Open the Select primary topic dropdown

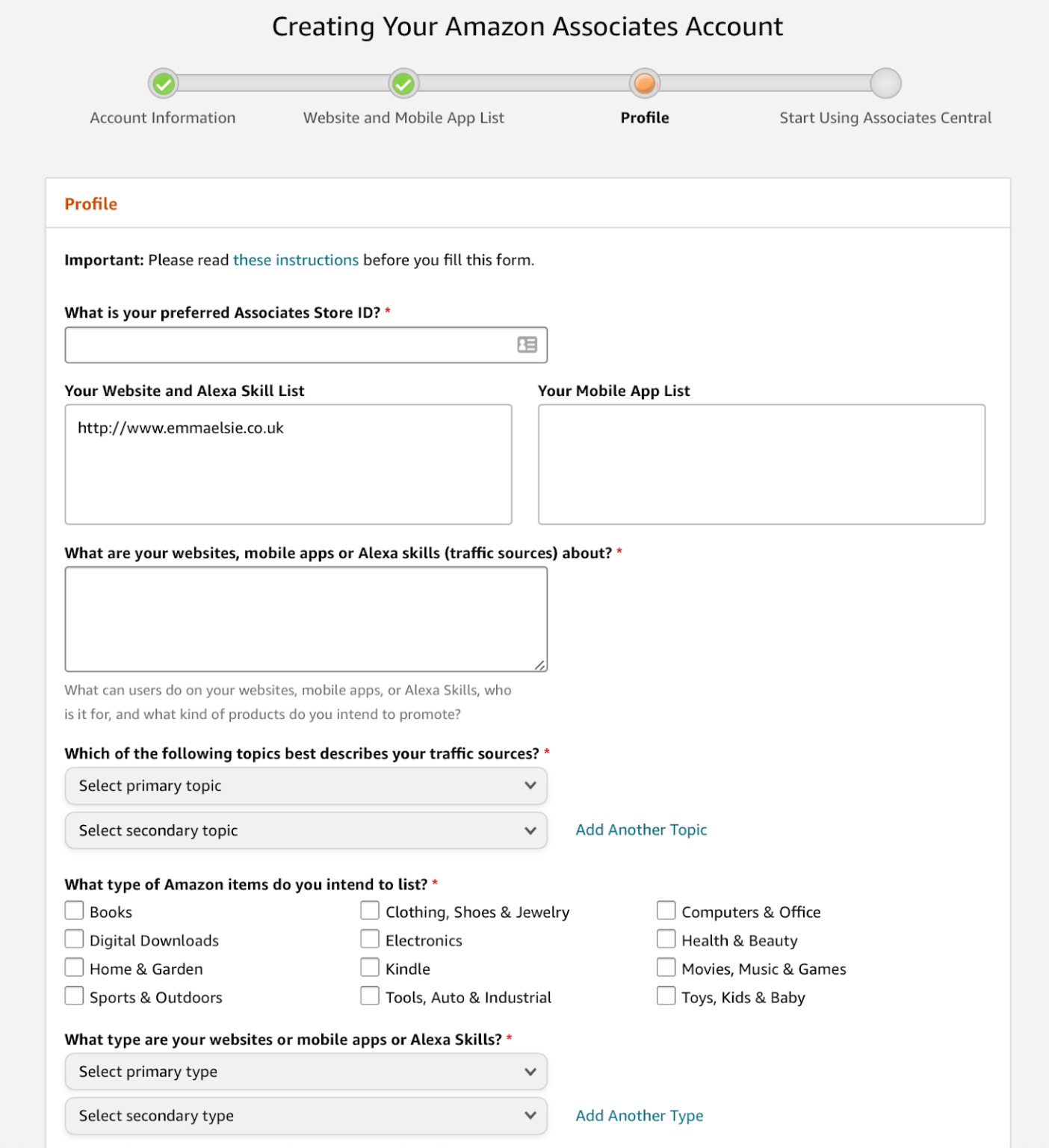[x=306, y=786]
